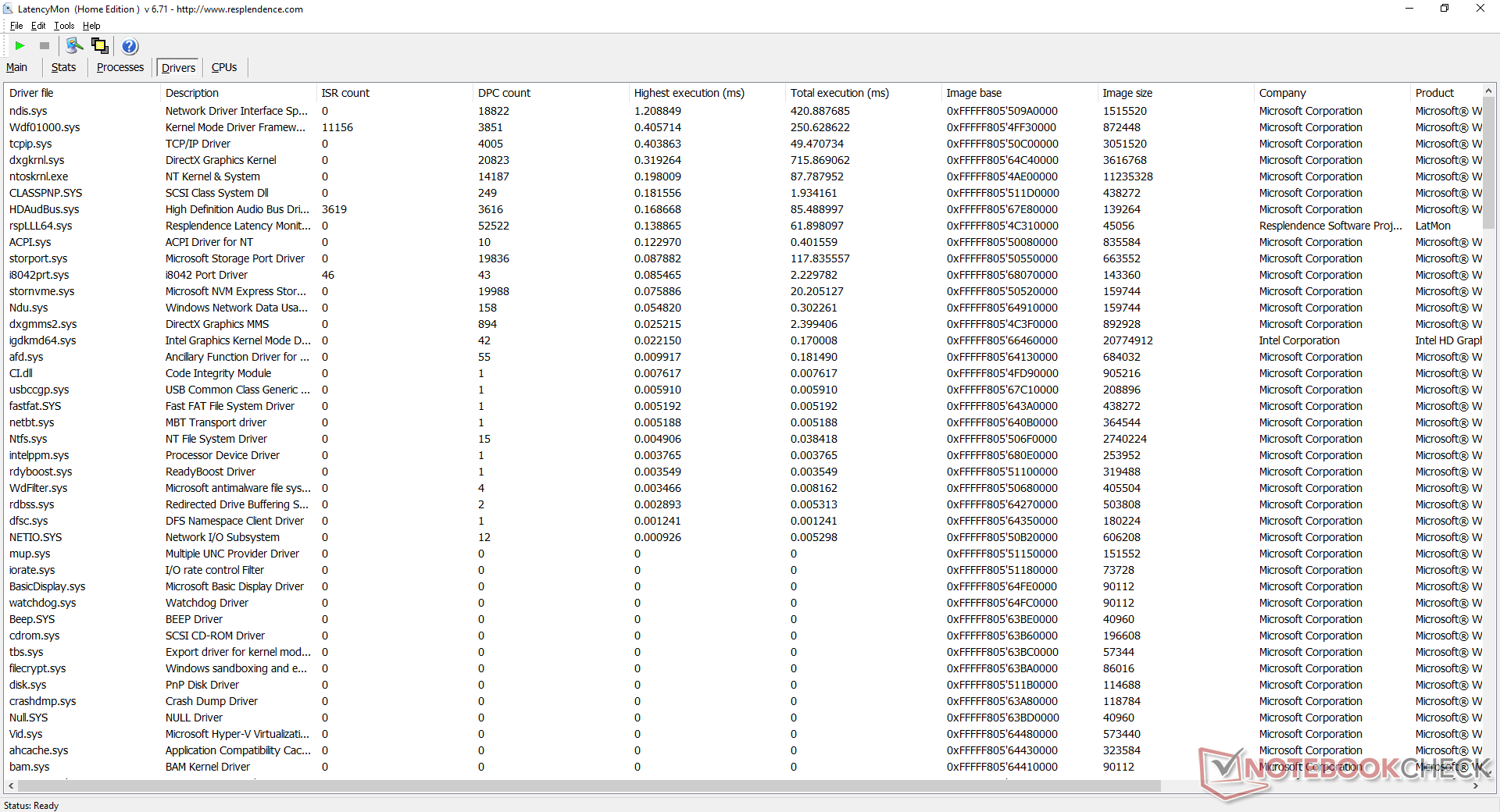Sort by the Product column header

point(1445,93)
